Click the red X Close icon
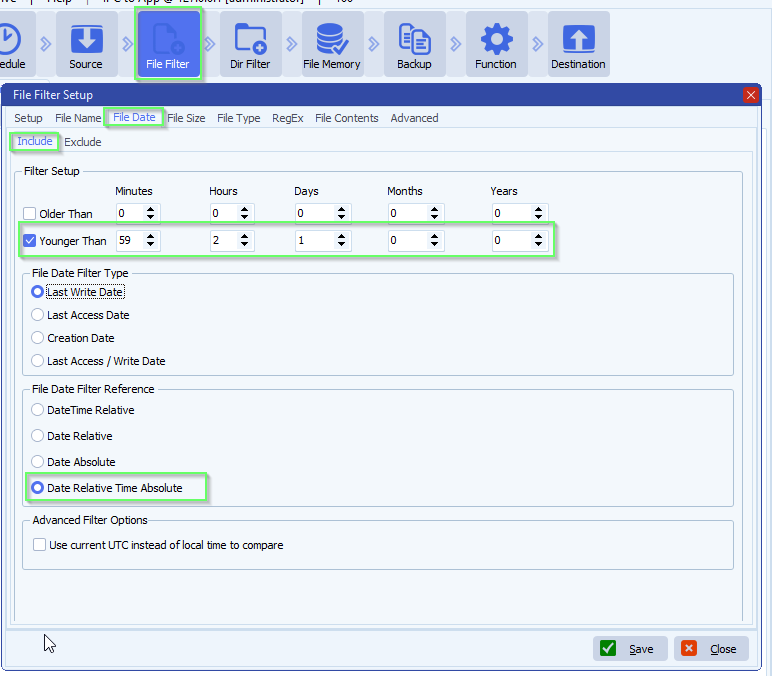This screenshot has height=676, width=772. [x=689, y=648]
